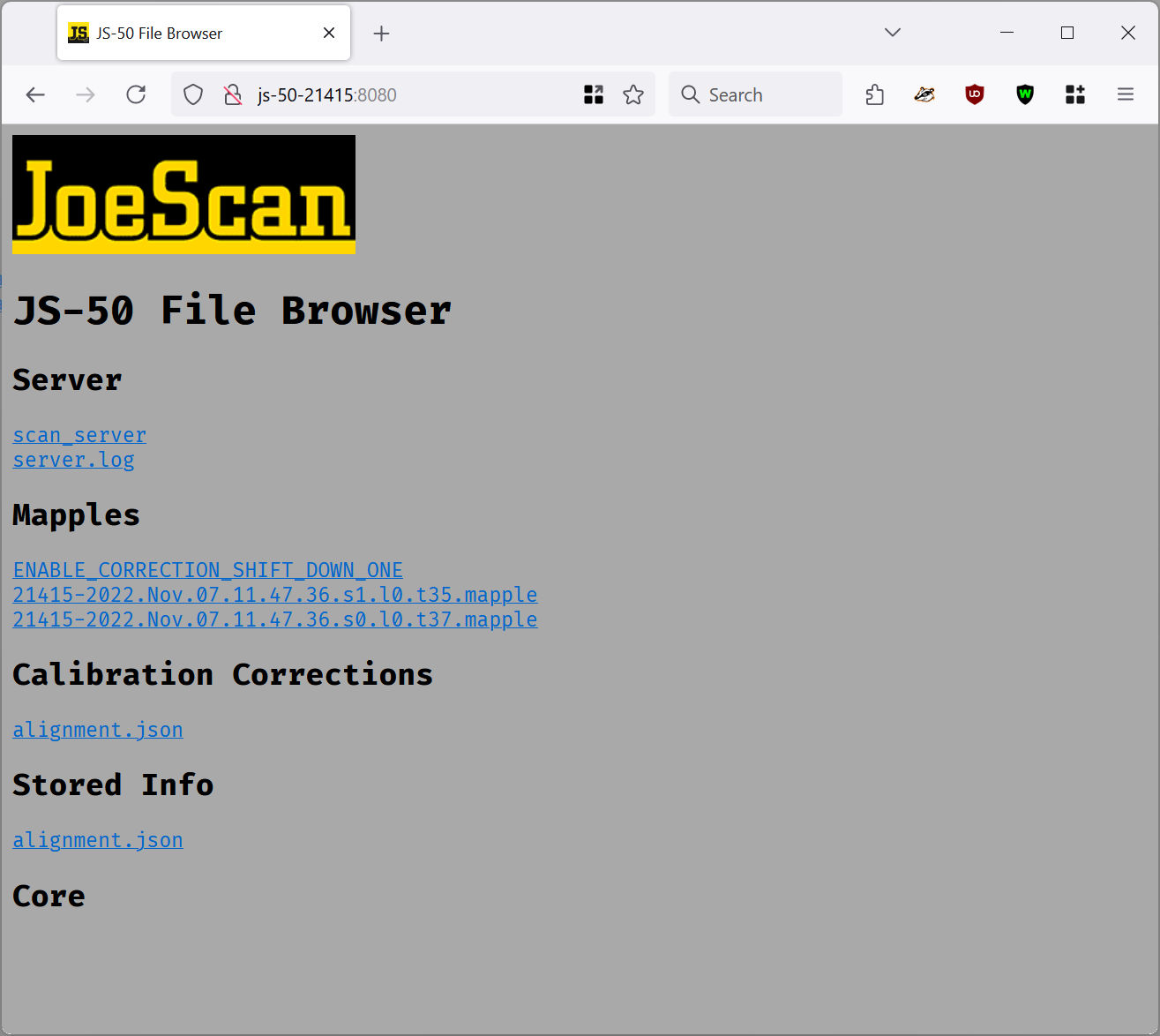Click the Mapples section heading

pyautogui.click(x=76, y=515)
